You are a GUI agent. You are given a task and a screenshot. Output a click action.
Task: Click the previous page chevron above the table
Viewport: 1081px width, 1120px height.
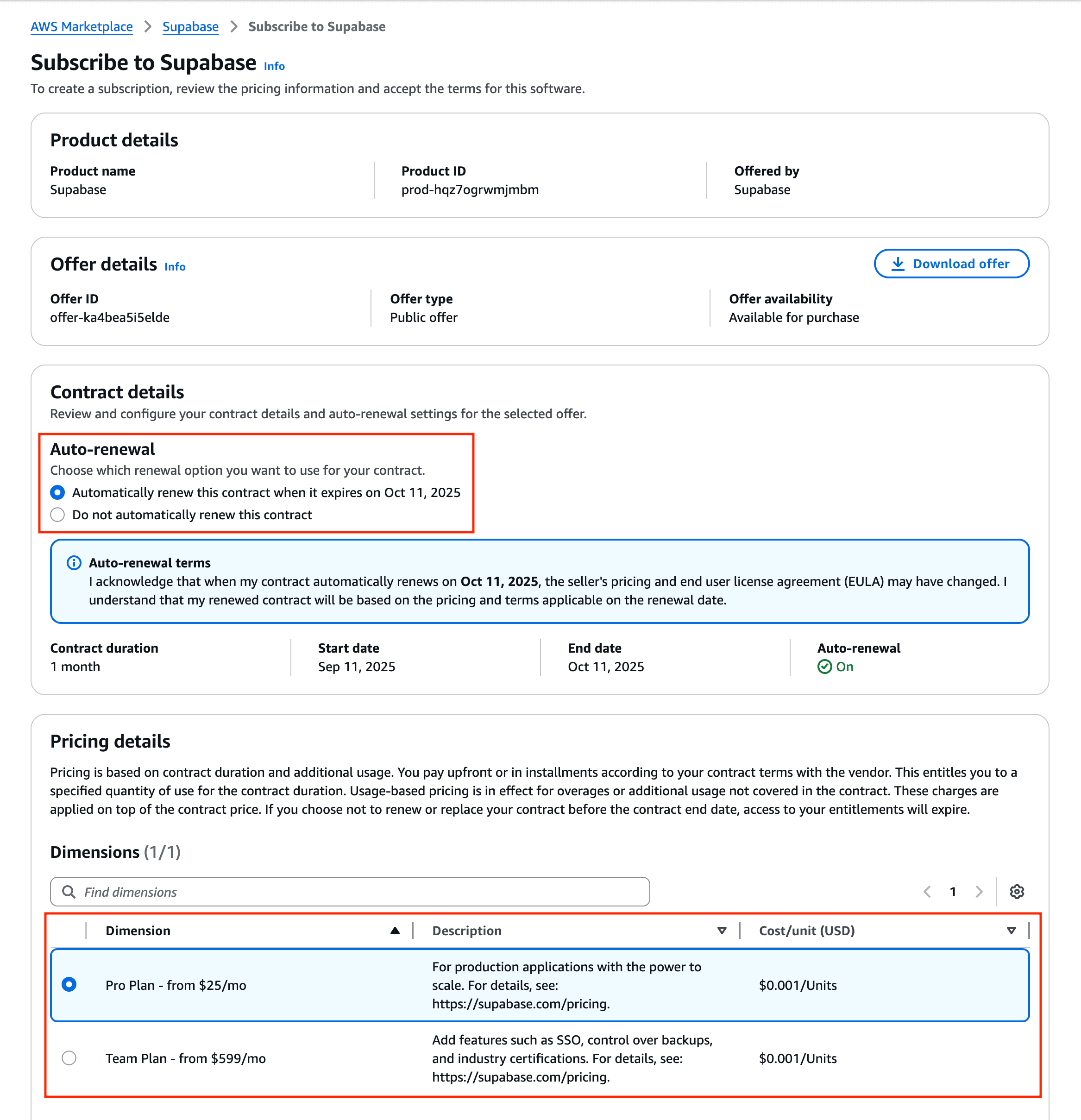click(927, 892)
